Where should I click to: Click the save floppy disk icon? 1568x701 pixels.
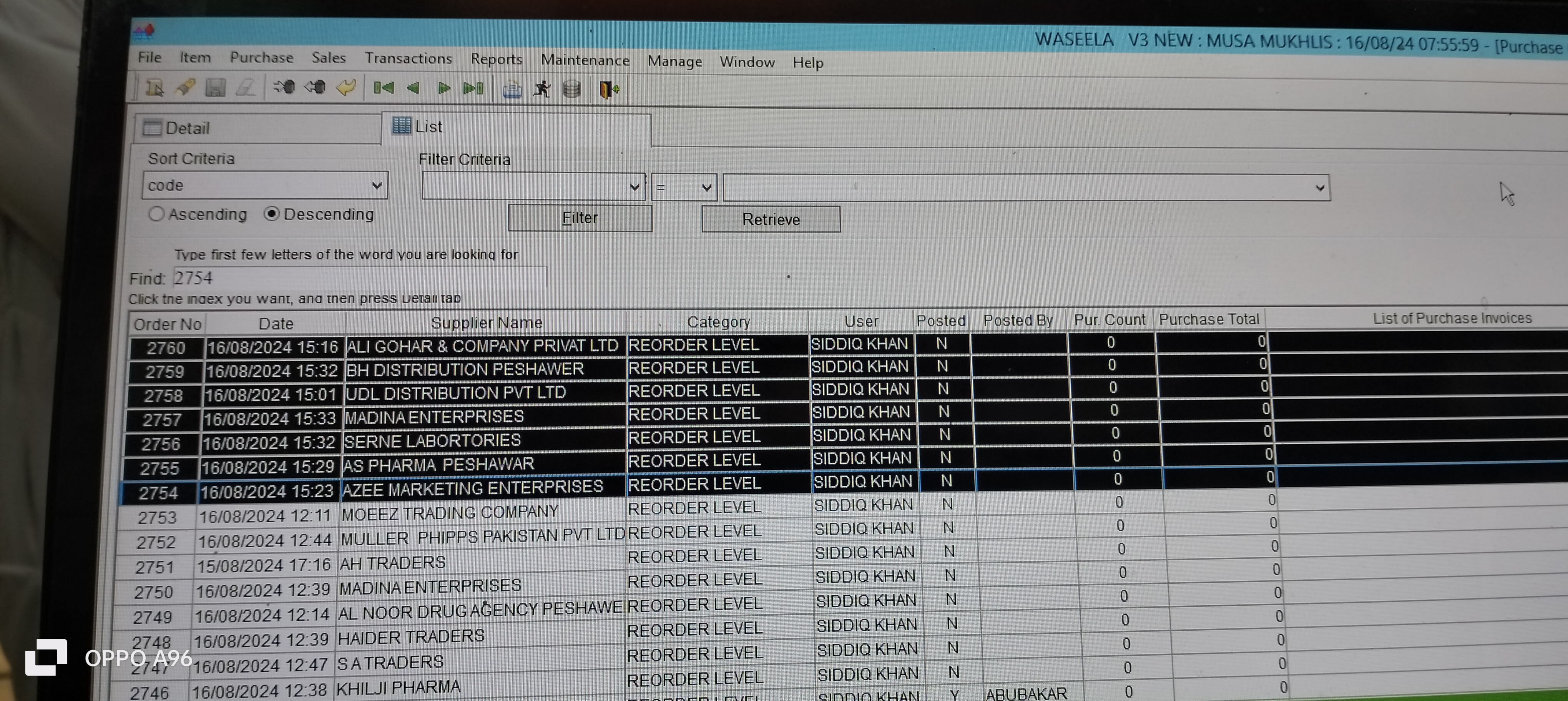click(215, 88)
